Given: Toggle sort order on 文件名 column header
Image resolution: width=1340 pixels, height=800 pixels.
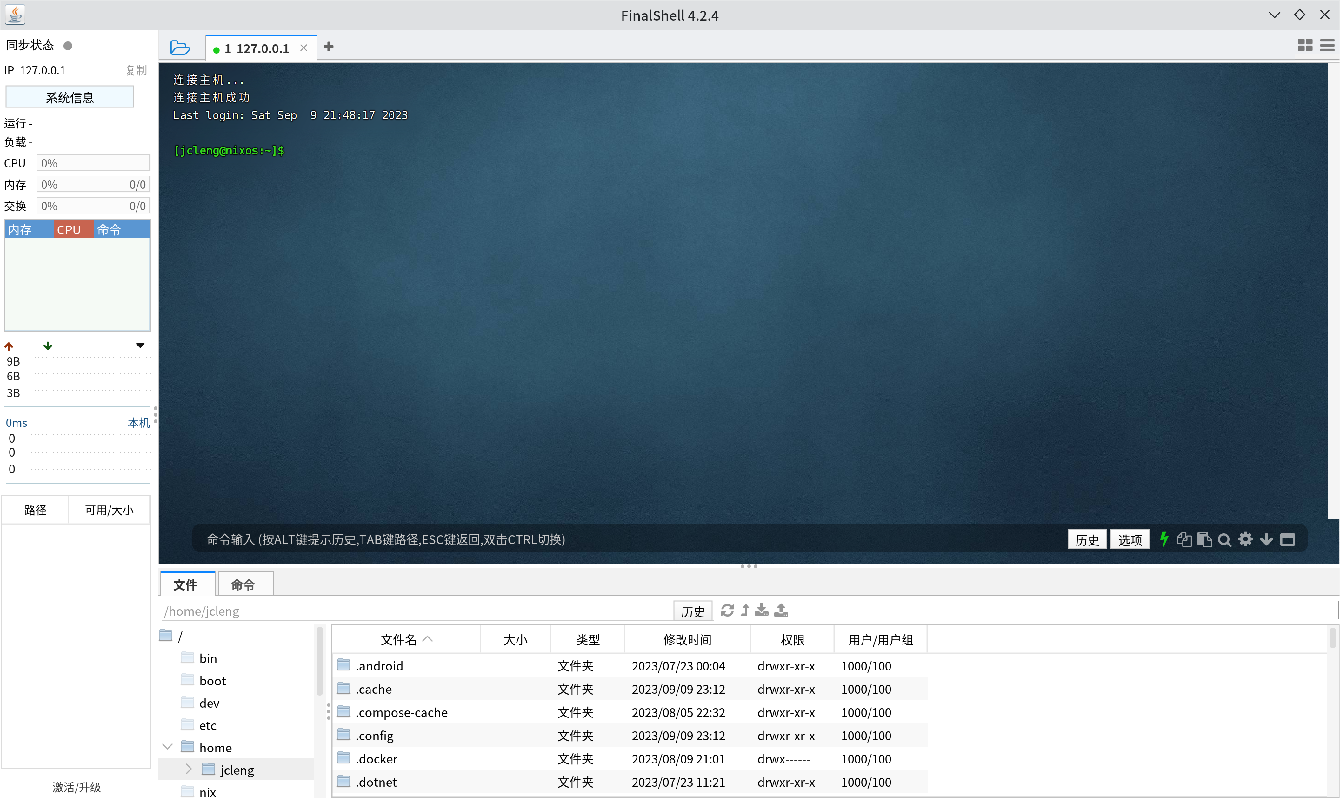Looking at the screenshot, I should [405, 639].
